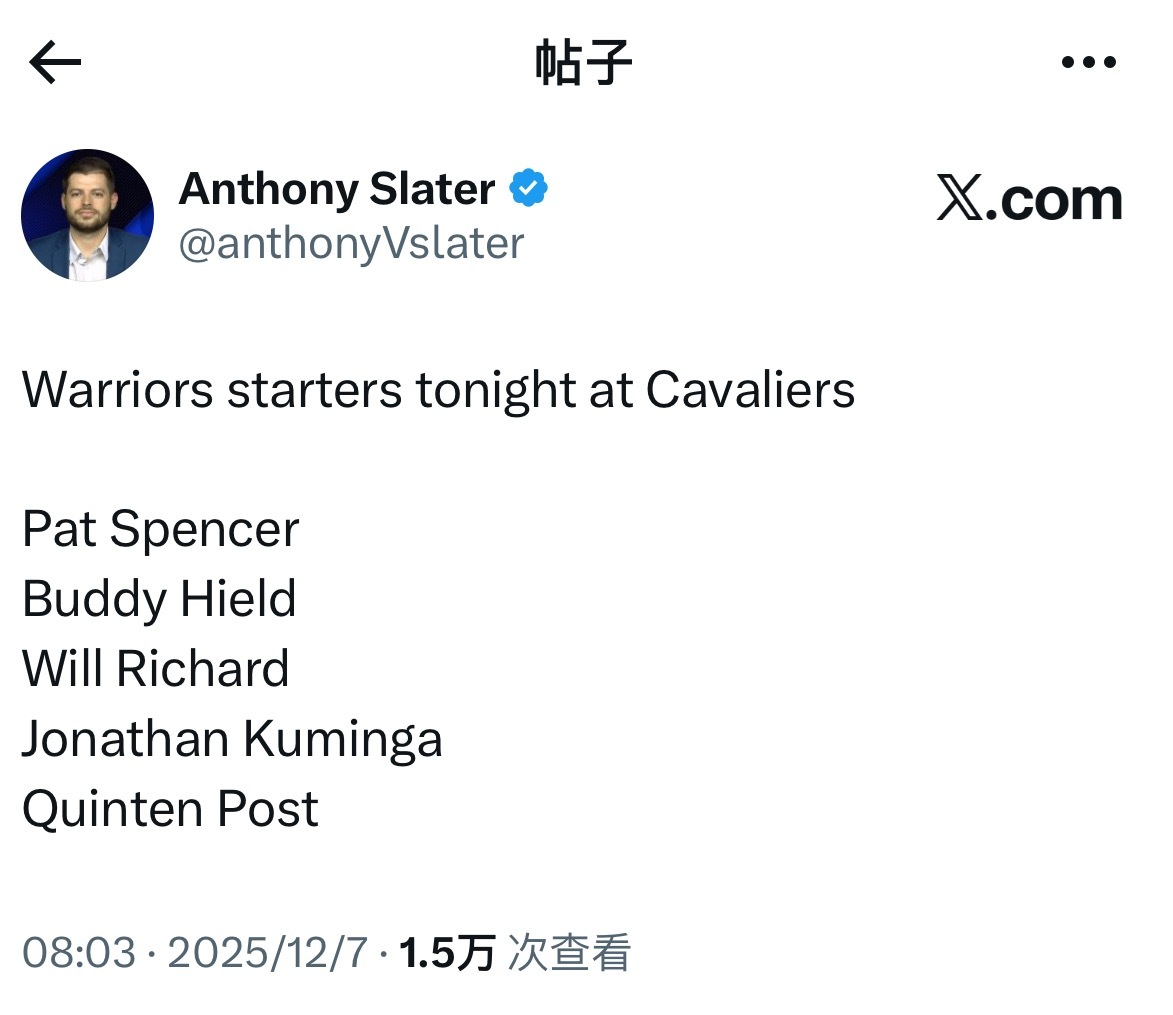This screenshot has width=1173, height=1015.
Task: Go back using the left arrow
Action: 55,61
